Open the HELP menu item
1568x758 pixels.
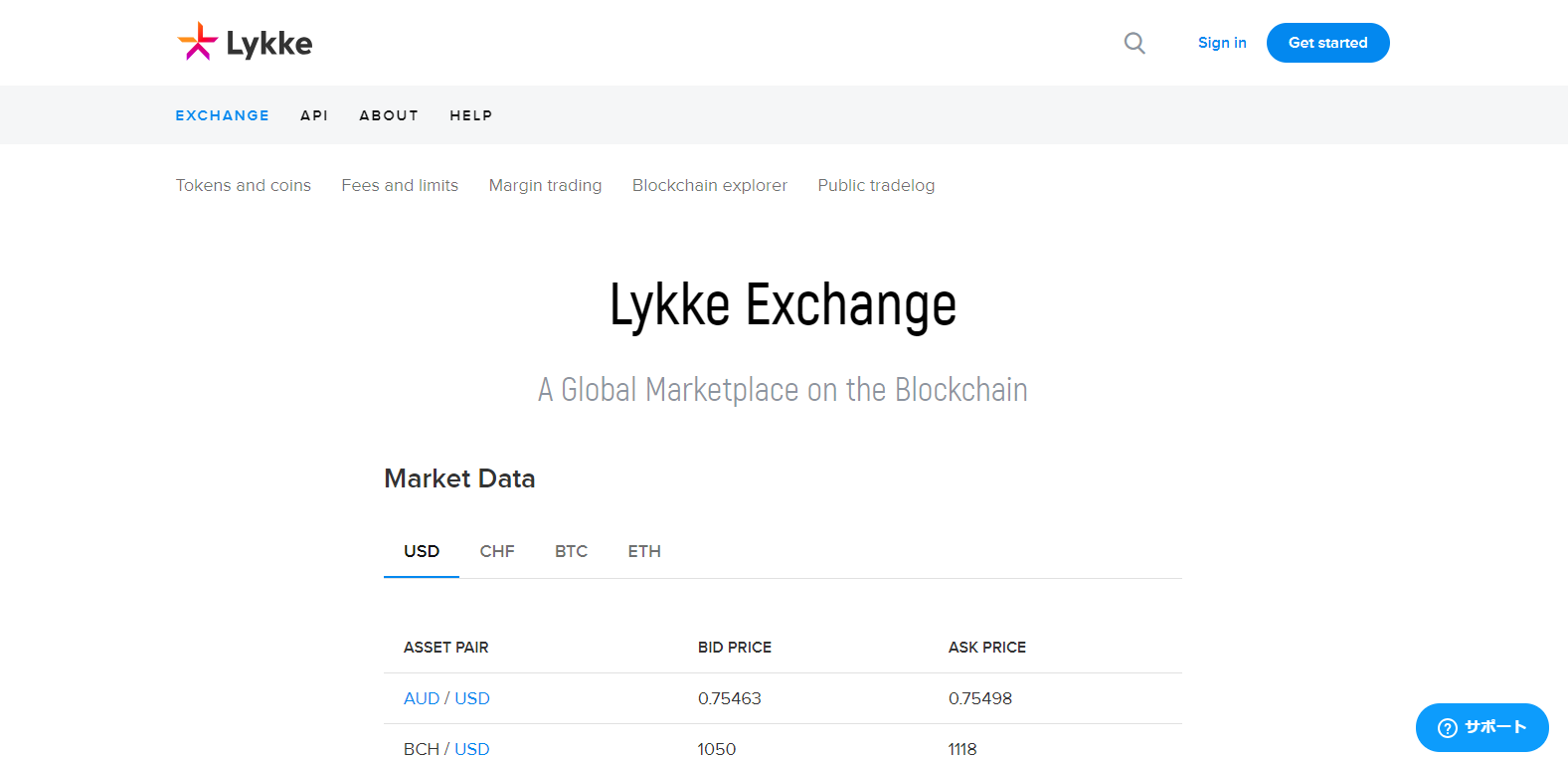[471, 115]
